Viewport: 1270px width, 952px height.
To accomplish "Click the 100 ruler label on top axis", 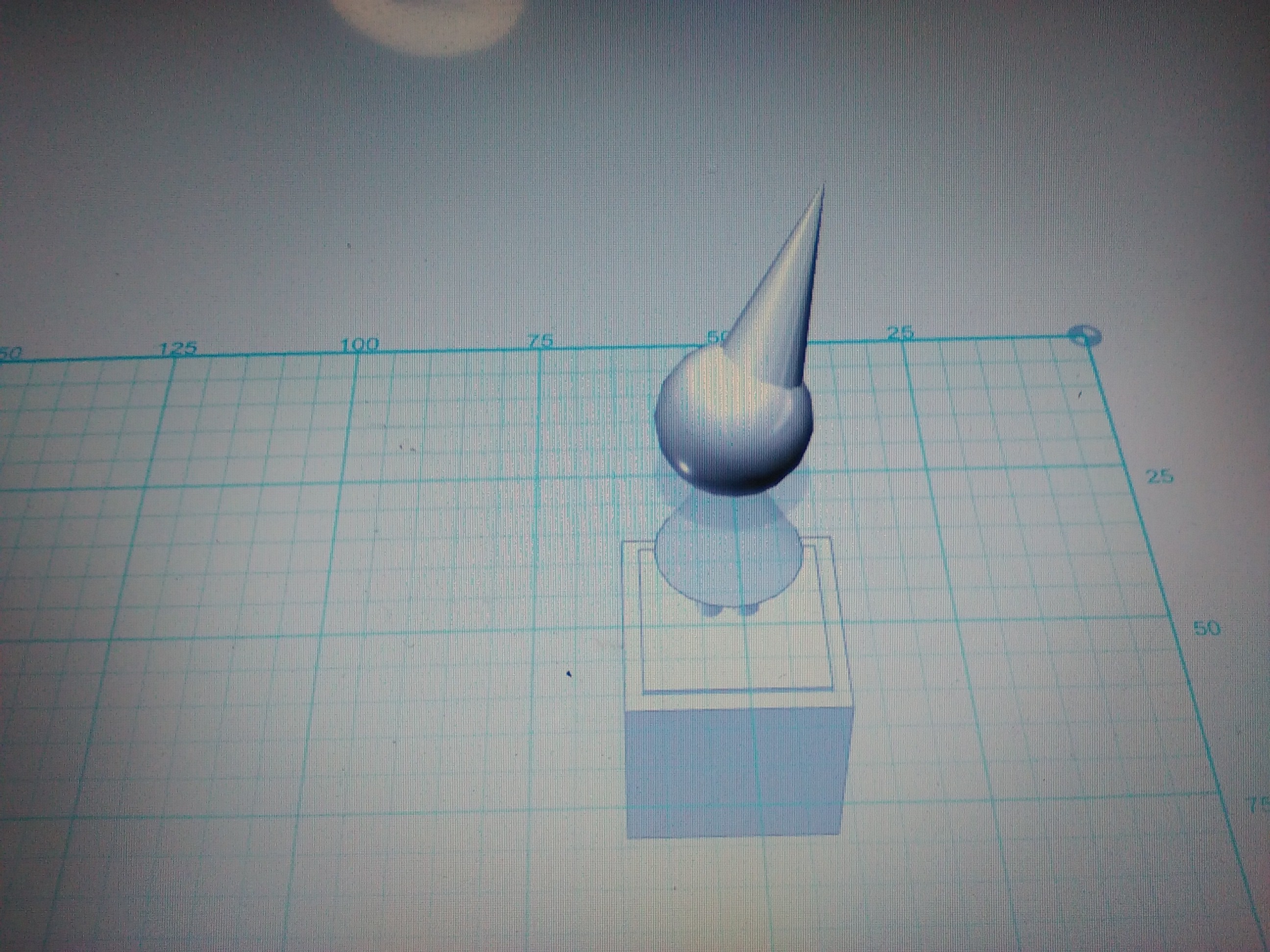I will (360, 344).
